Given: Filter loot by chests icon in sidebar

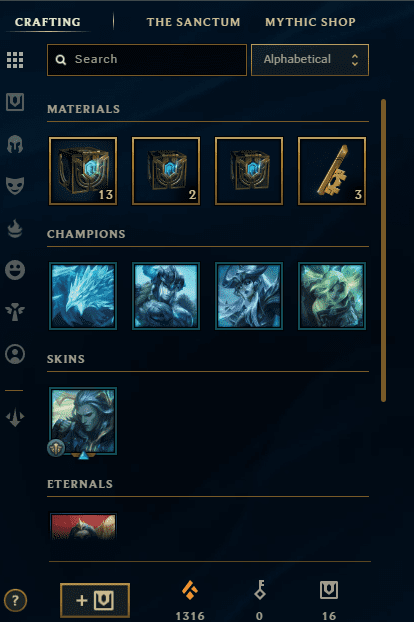Looking at the screenshot, I should [15, 102].
